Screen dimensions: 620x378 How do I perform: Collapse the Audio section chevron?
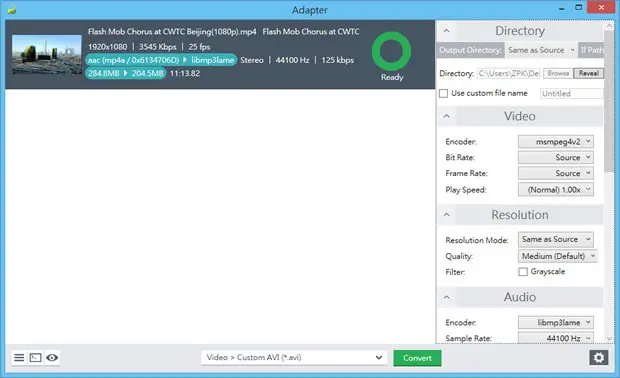tap(446, 297)
